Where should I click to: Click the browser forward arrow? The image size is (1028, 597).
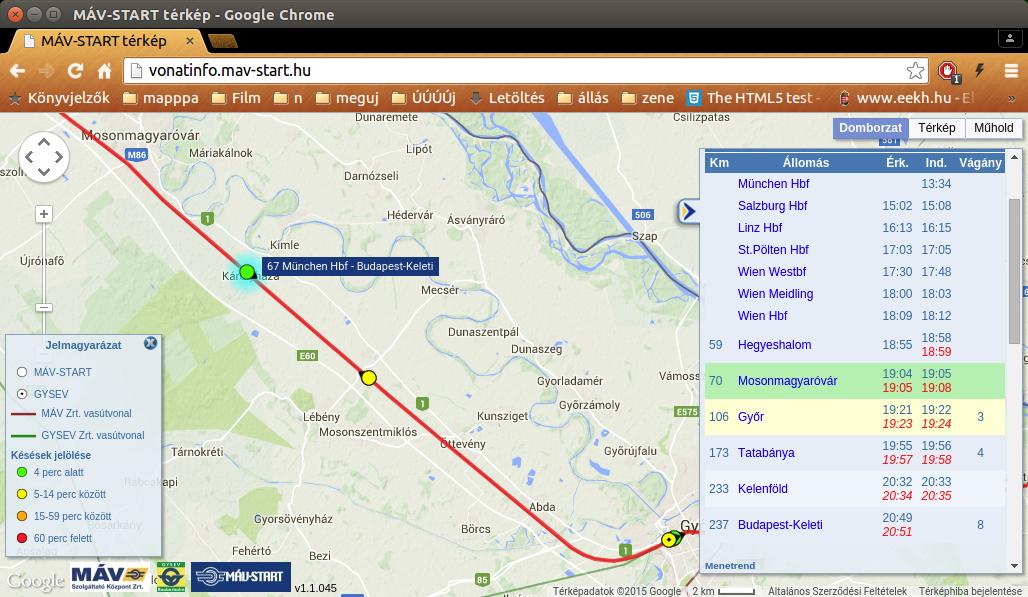point(46,70)
